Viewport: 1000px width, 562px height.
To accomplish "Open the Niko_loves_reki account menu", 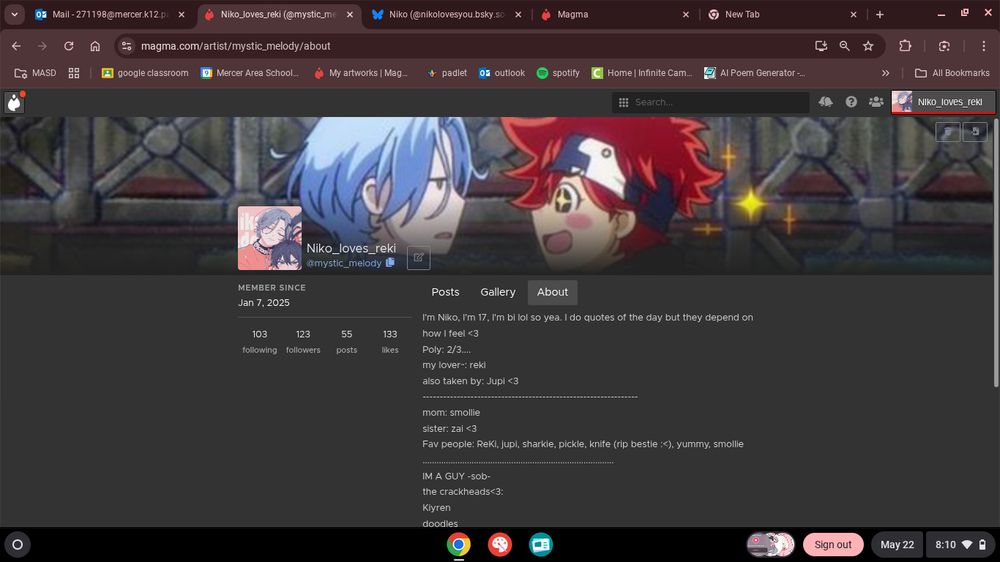I will 943,102.
